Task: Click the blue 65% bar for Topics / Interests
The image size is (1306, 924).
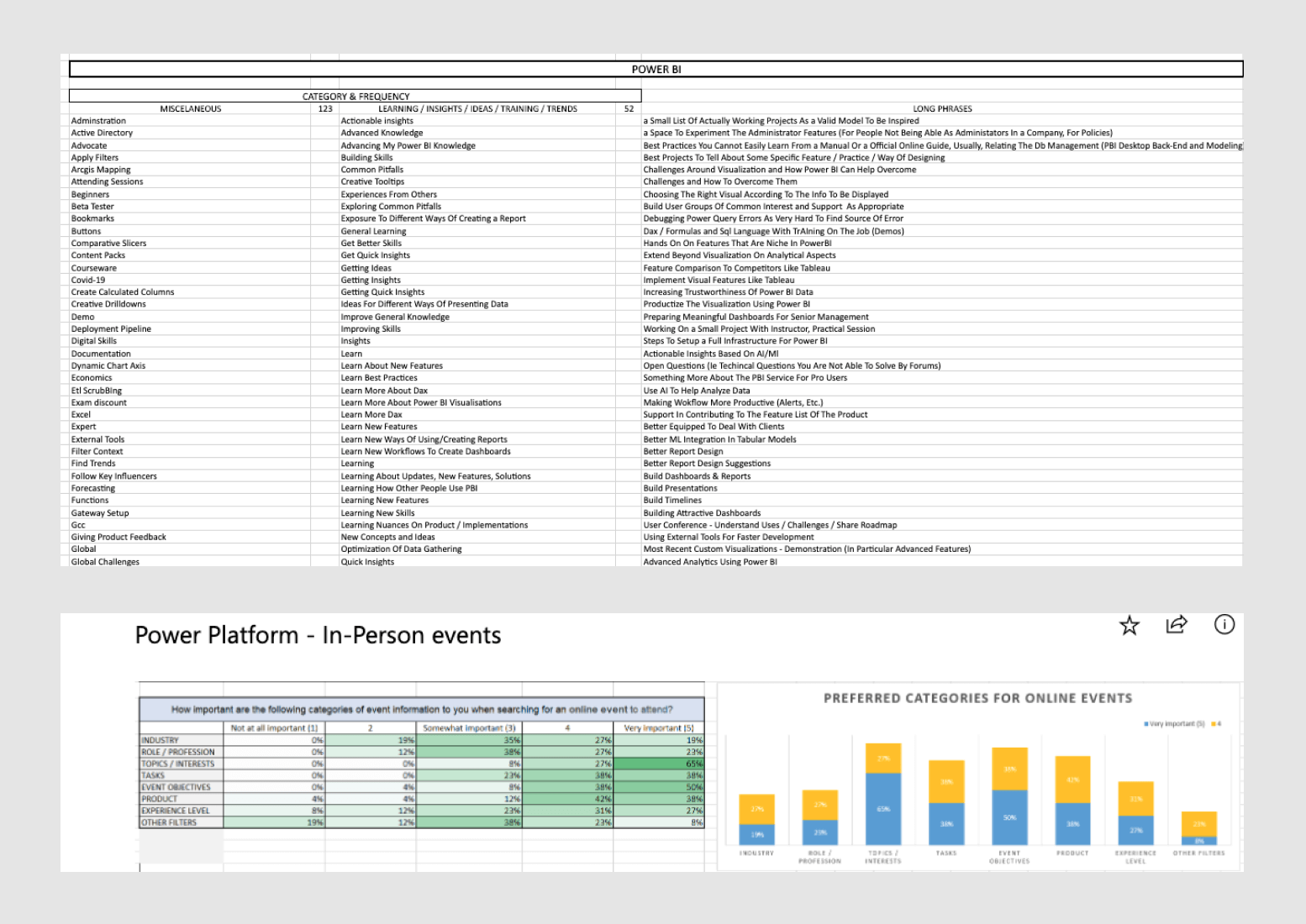Action: pyautogui.click(x=883, y=809)
